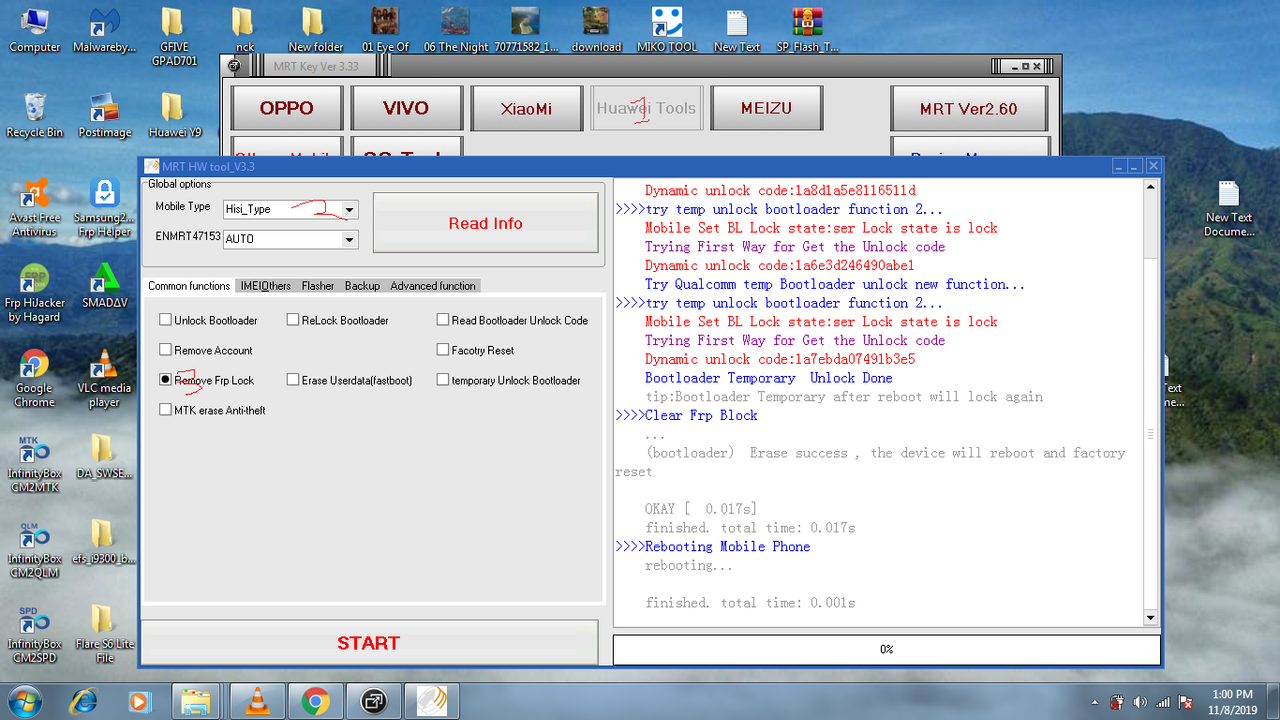The image size is (1280, 720).
Task: Open the Advanced function tab
Action: 433,286
